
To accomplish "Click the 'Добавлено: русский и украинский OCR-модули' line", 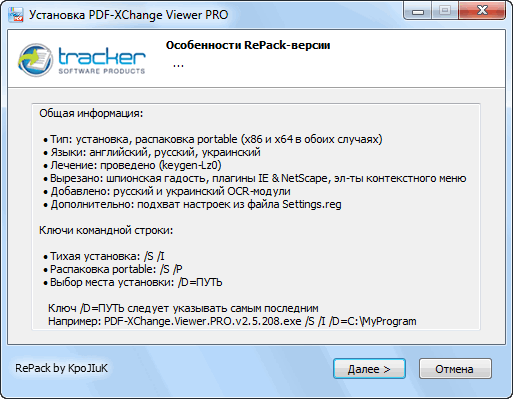I will [x=167, y=191].
